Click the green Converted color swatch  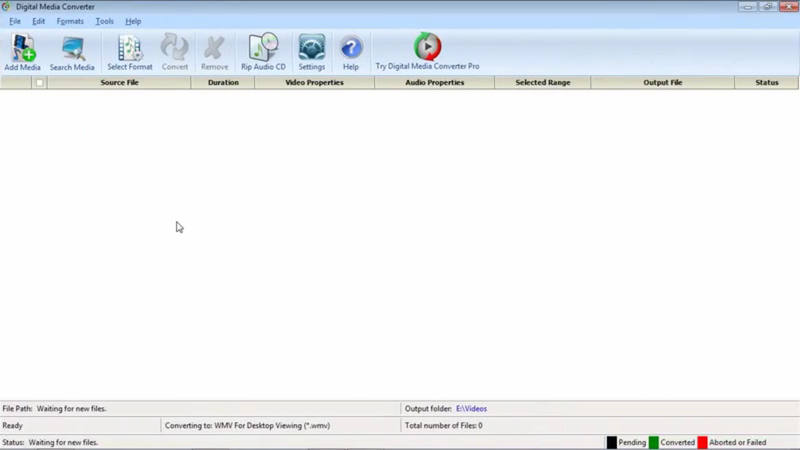654,442
